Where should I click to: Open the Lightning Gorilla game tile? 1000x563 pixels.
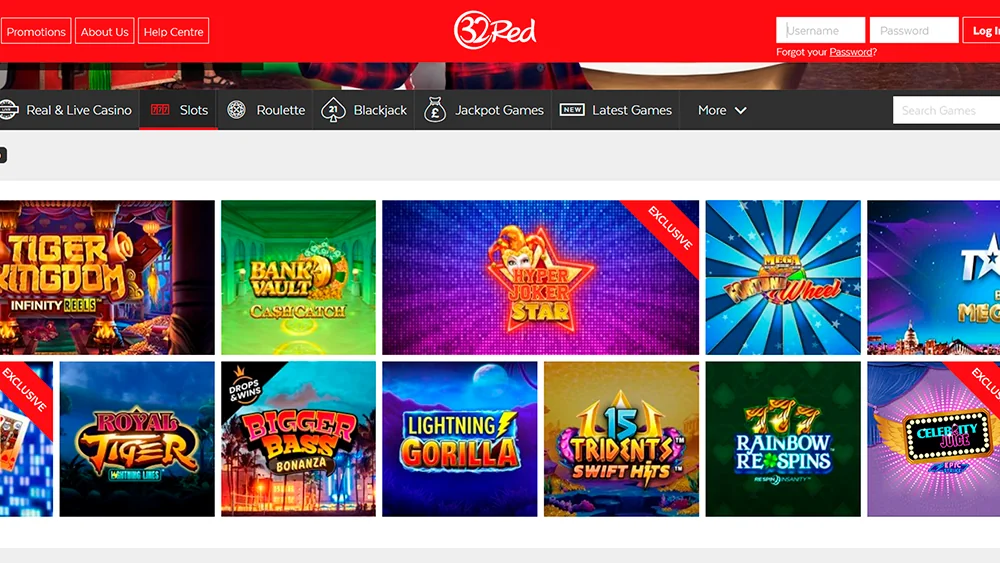tap(460, 439)
